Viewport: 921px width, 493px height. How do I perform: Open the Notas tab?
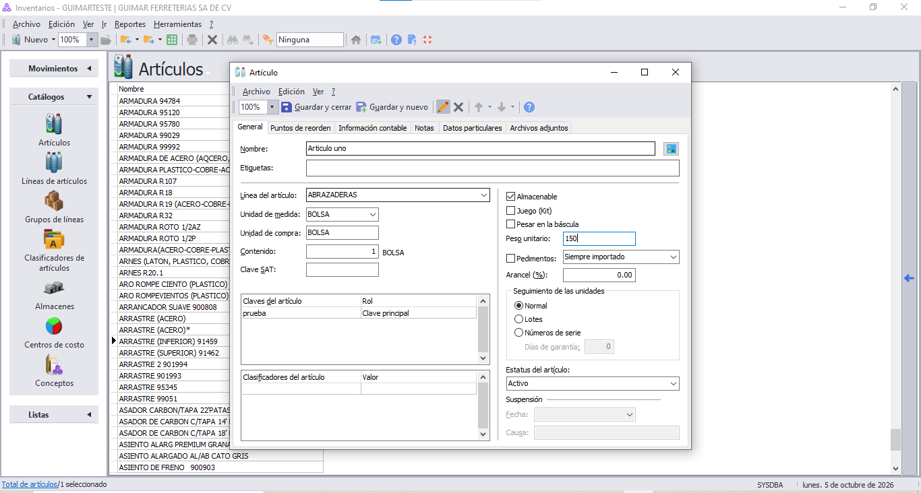[424, 128]
